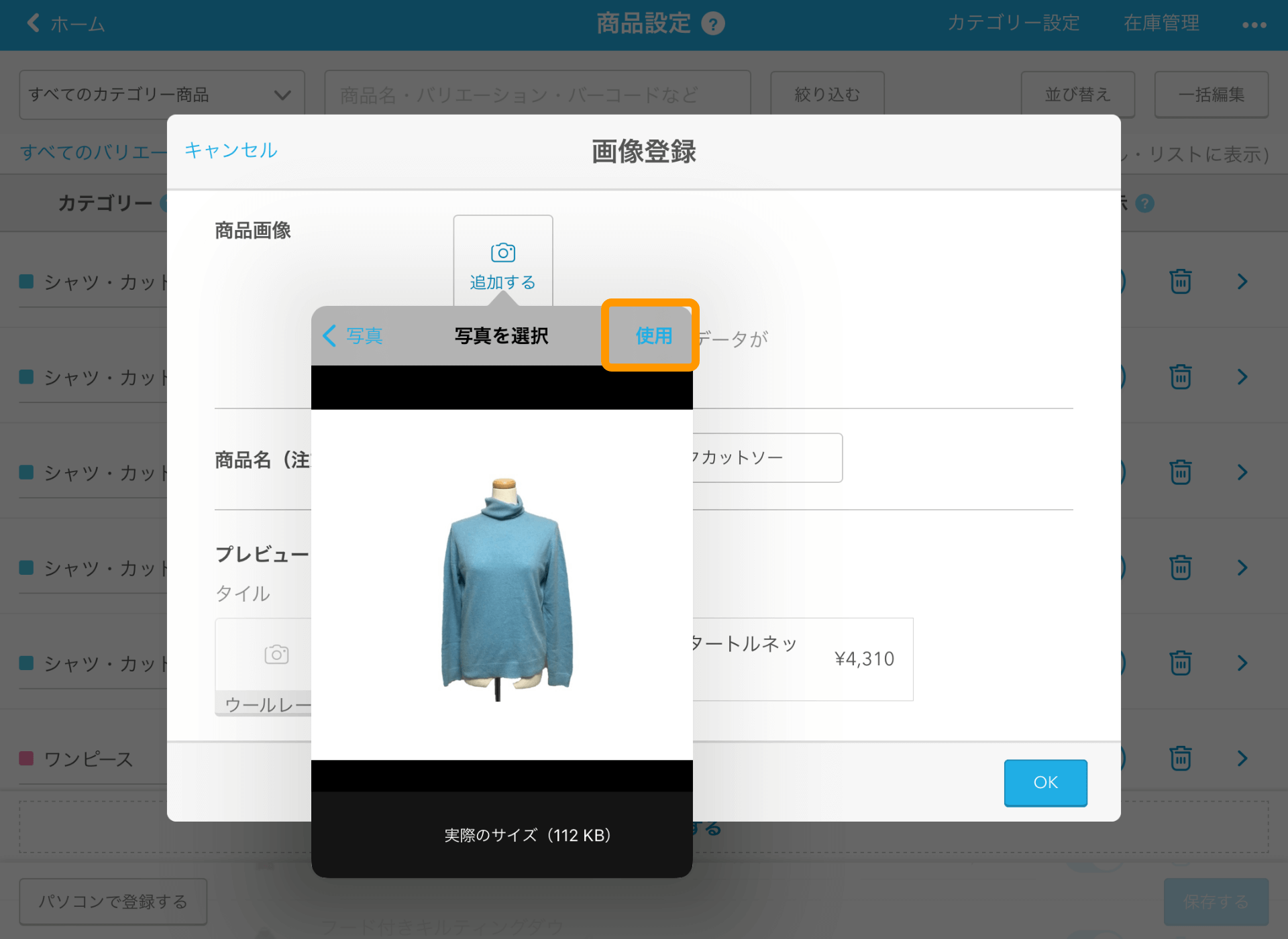Tap the 並び替え sort button

coord(1078,95)
